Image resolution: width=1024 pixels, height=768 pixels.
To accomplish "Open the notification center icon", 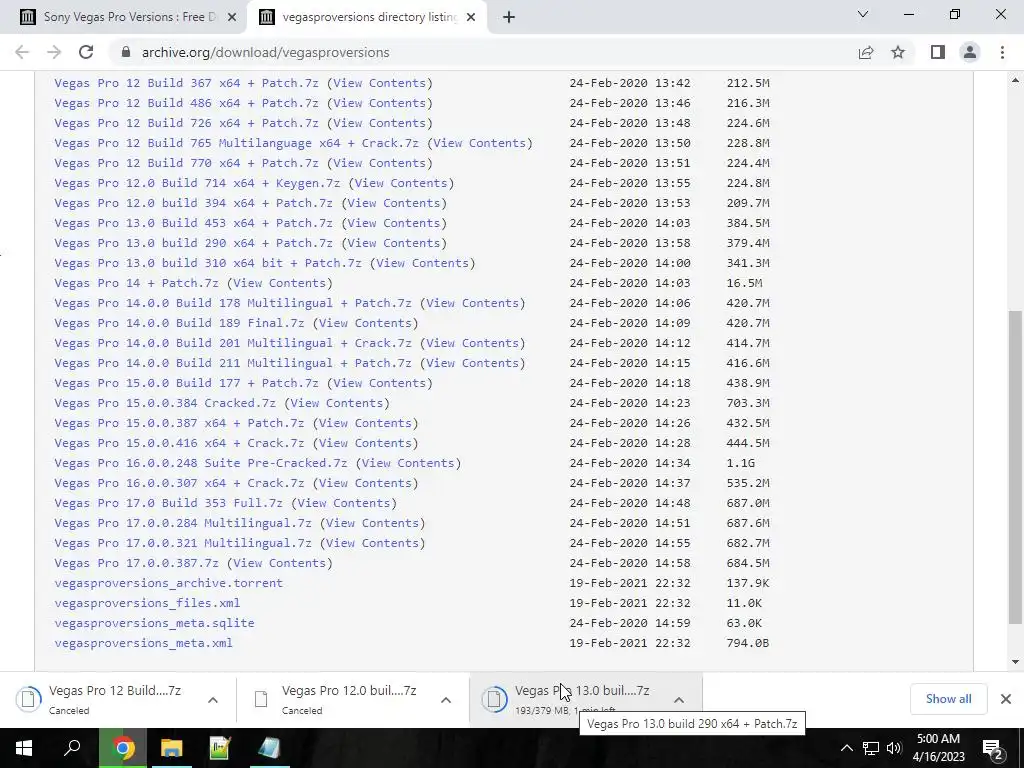I will 992,748.
